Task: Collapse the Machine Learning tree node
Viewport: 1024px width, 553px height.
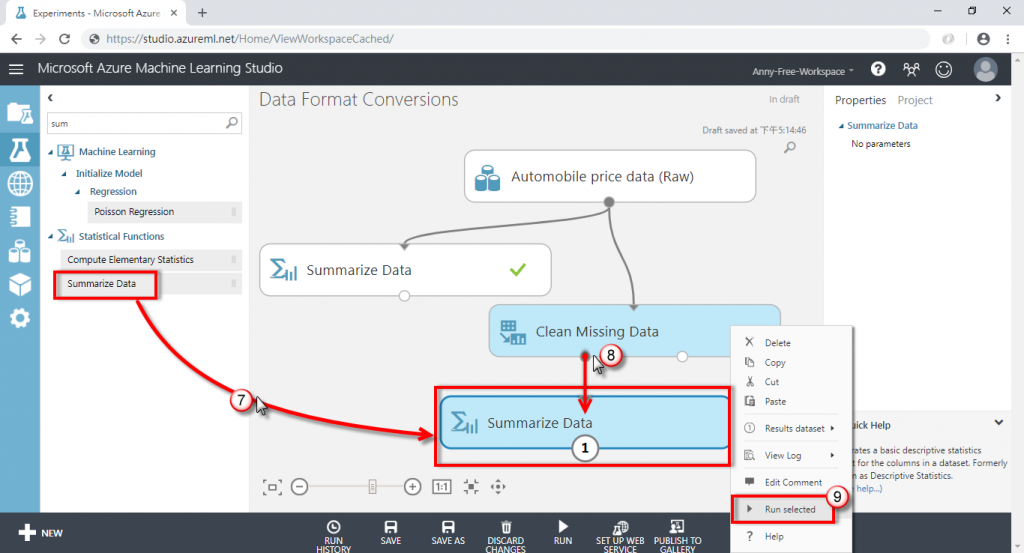Action: pyautogui.click(x=51, y=152)
